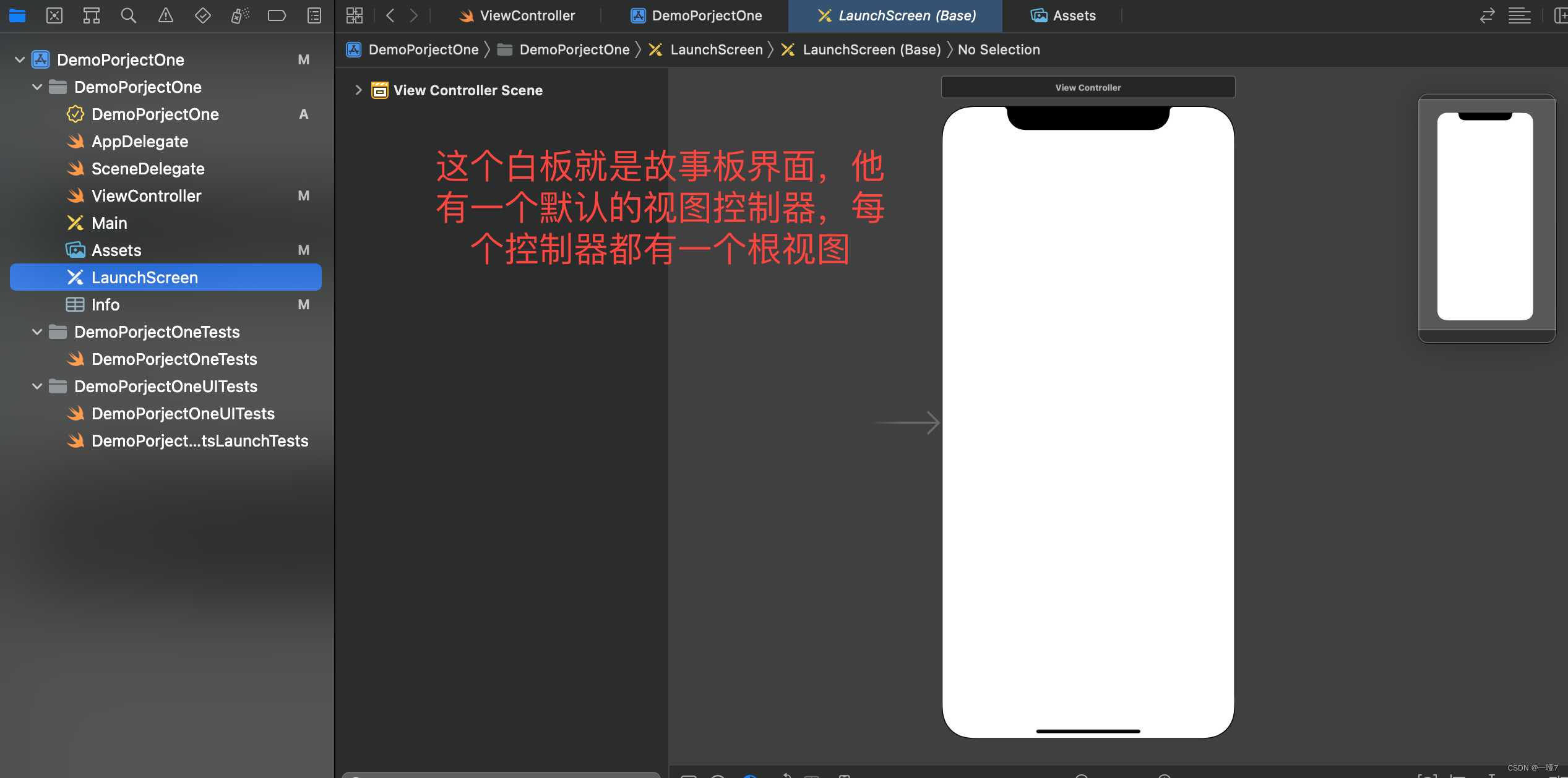Open the Test navigator diamond icon

[x=203, y=15]
